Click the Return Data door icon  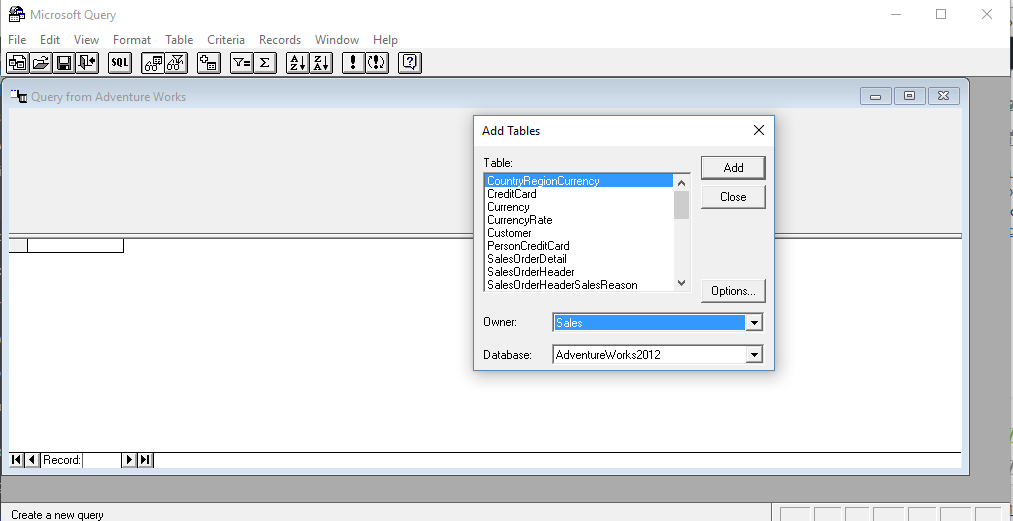tap(87, 63)
